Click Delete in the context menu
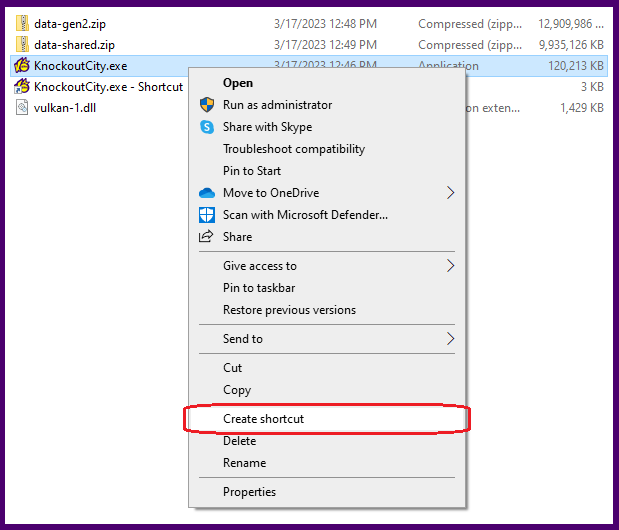619x530 pixels. tap(239, 441)
